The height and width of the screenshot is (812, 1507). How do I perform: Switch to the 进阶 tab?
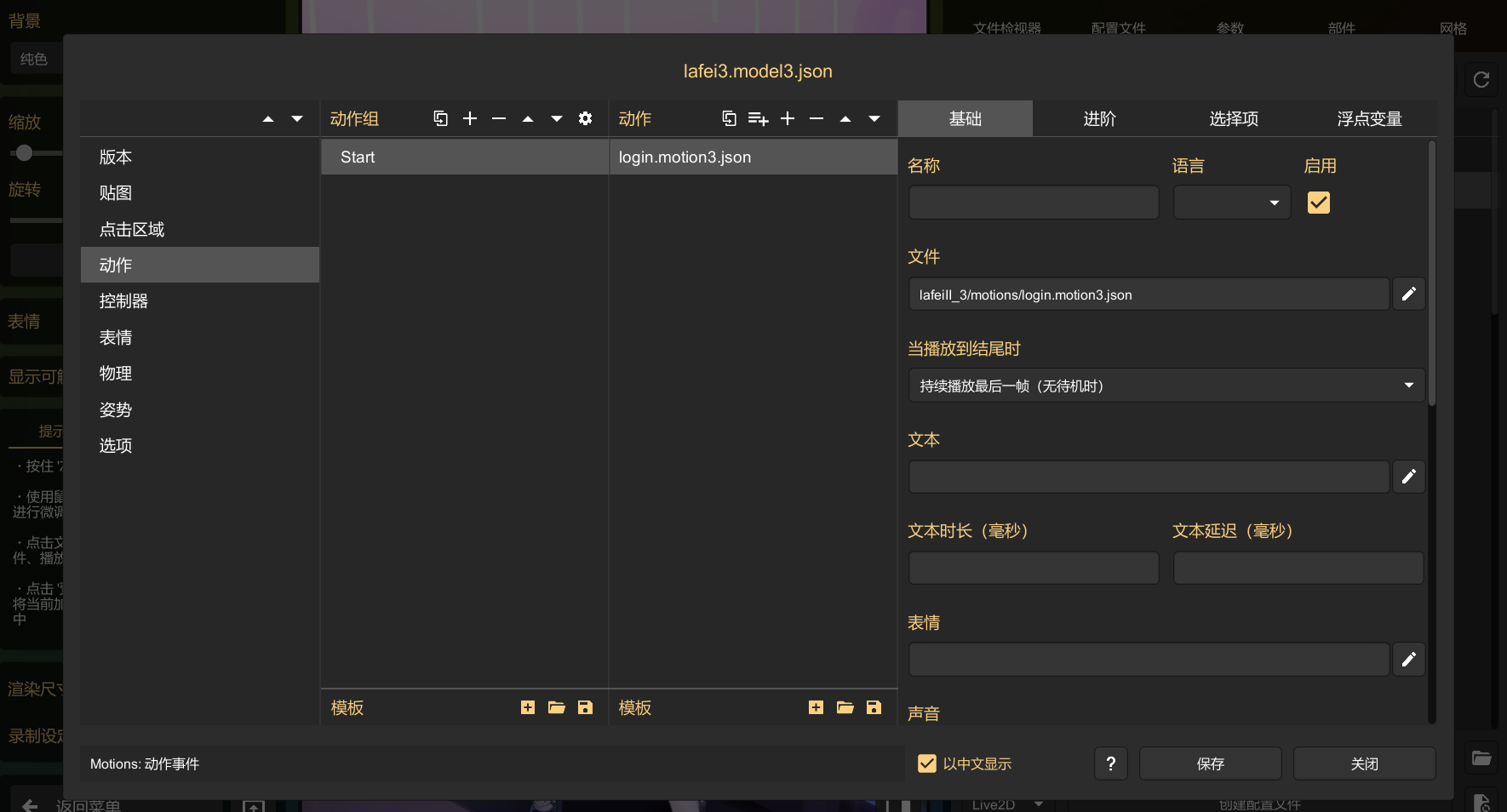[x=1099, y=119]
